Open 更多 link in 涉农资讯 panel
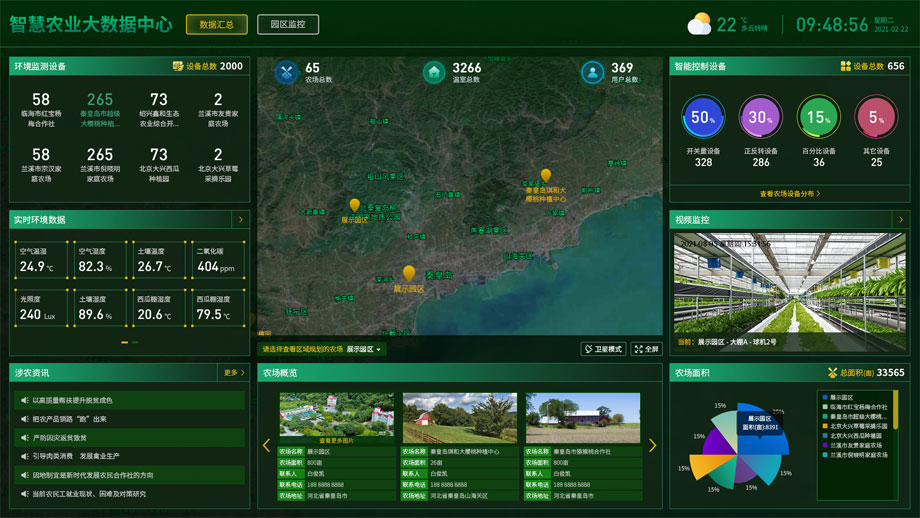 234,373
